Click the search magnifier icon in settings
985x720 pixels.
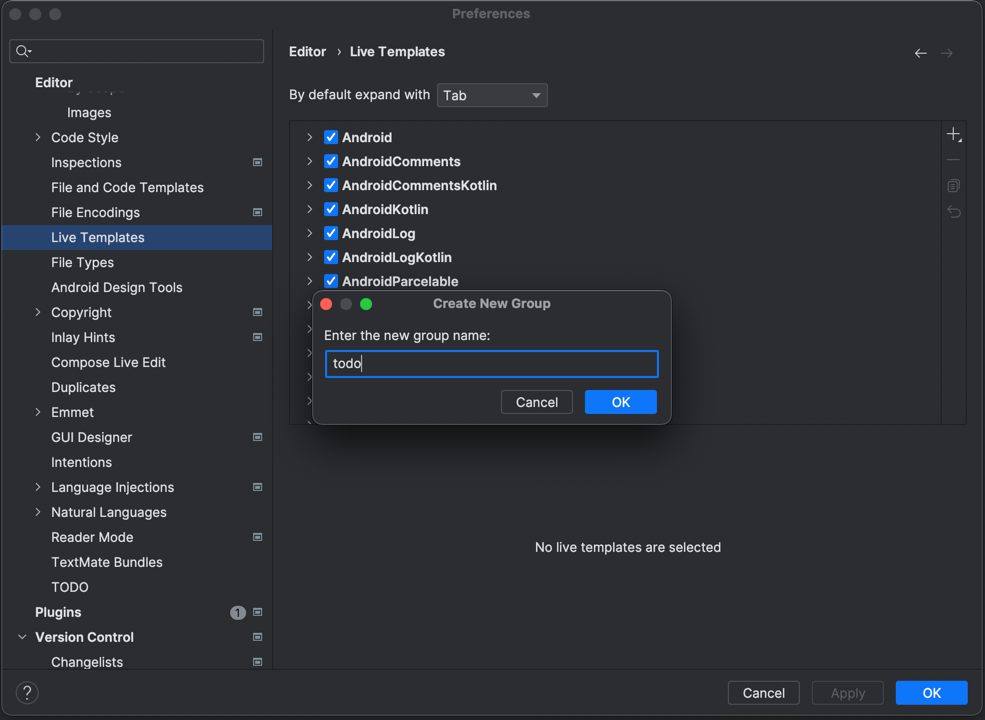click(x=23, y=51)
